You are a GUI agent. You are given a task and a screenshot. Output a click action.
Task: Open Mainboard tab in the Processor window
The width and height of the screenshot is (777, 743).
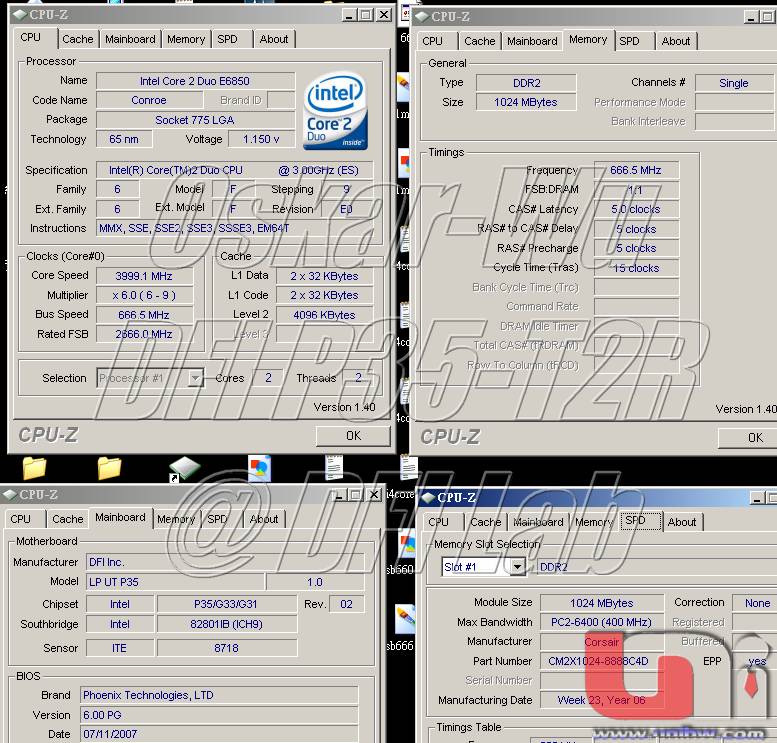click(x=130, y=39)
